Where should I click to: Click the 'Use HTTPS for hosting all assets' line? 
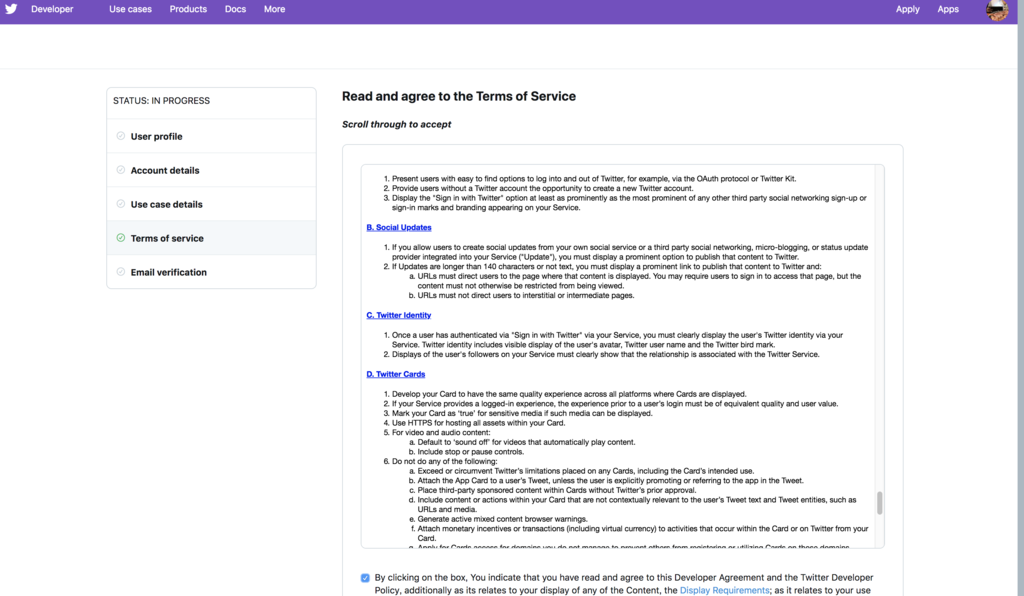(x=479, y=422)
